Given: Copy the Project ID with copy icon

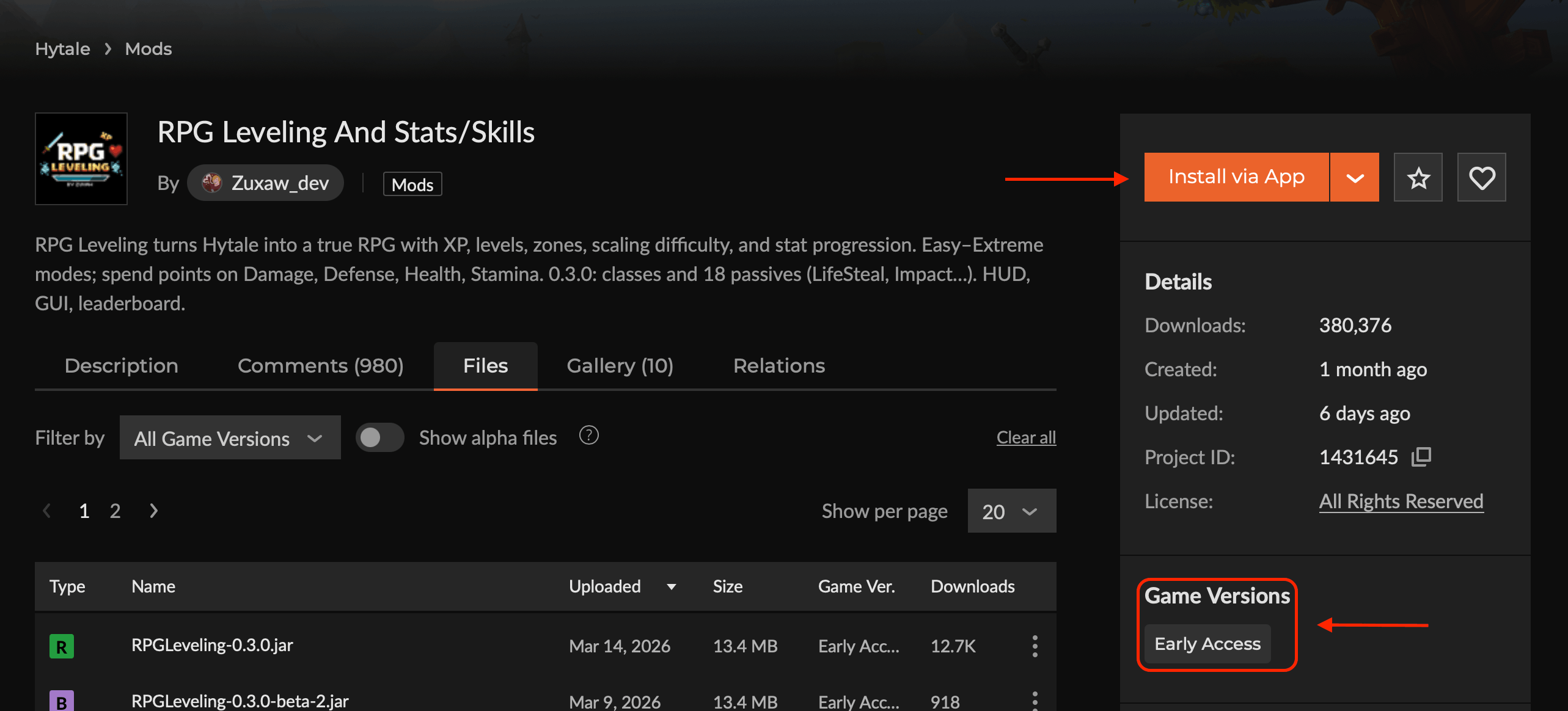Looking at the screenshot, I should click(x=1421, y=456).
